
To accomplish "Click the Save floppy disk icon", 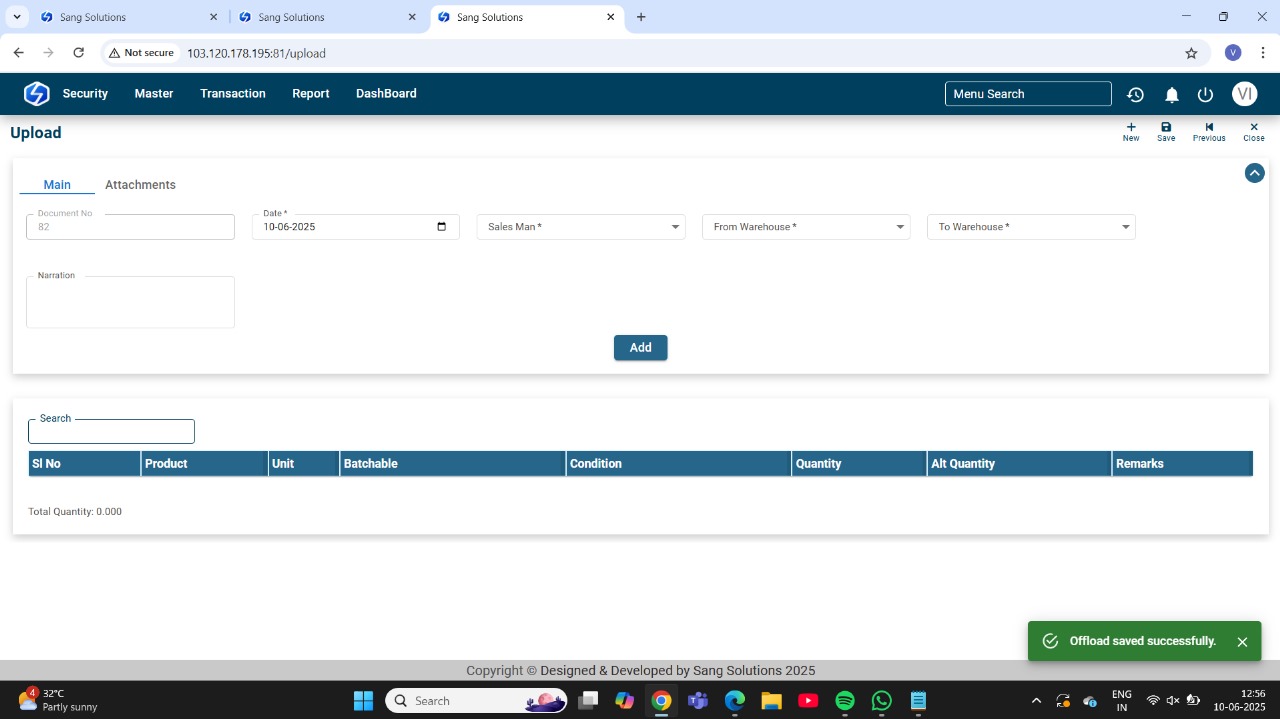I will coord(1166,128).
